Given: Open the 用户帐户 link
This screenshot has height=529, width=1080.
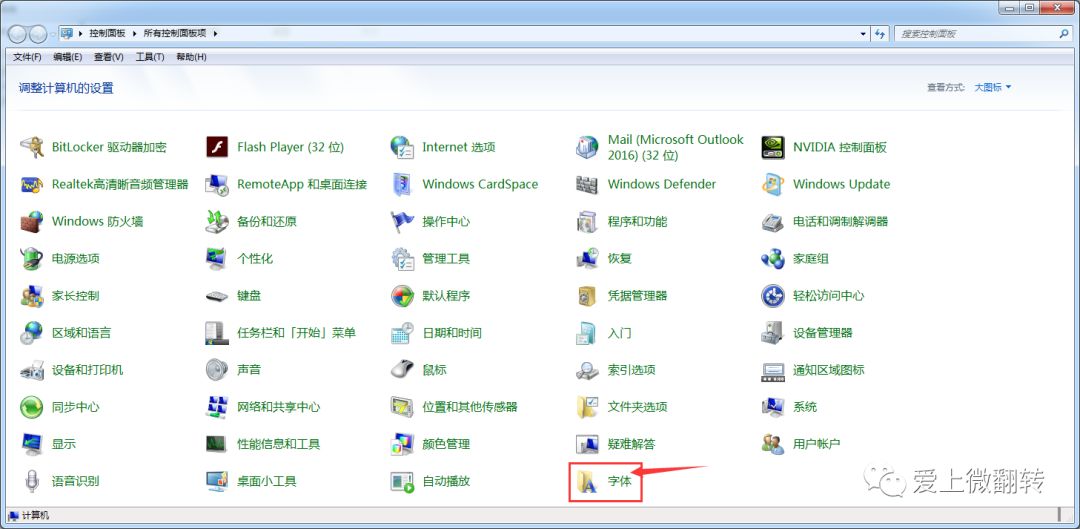Looking at the screenshot, I should (817, 444).
